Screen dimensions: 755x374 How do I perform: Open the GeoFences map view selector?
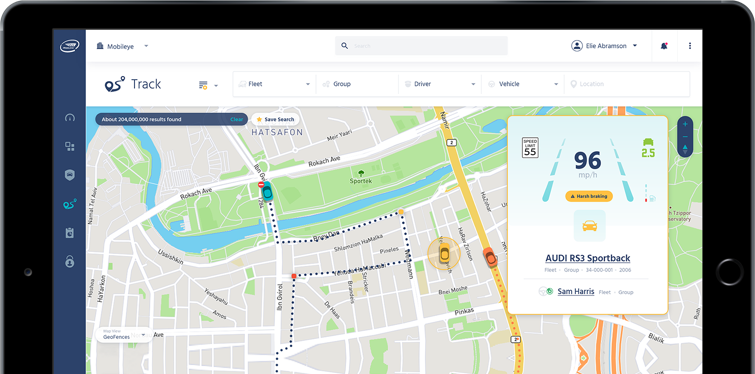pos(124,335)
